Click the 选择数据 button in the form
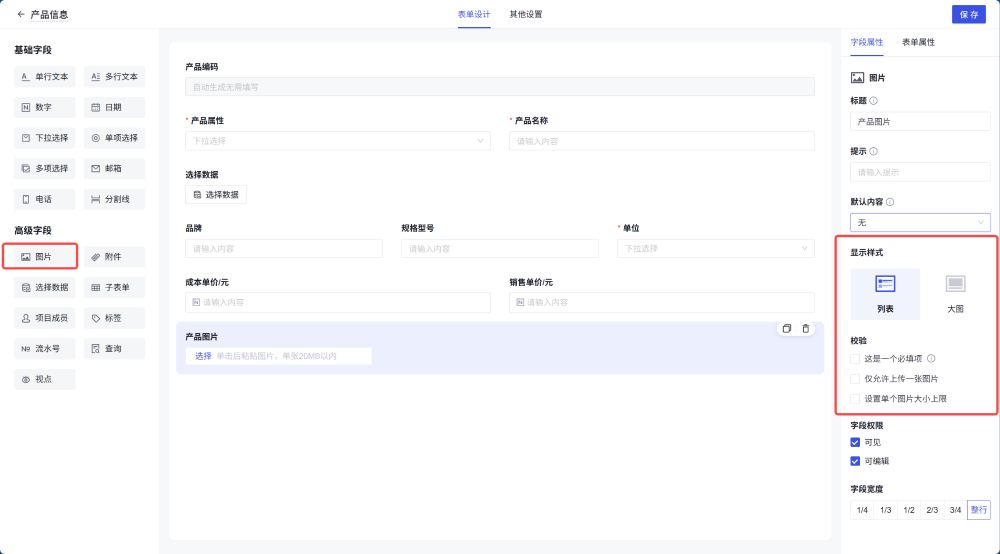The image size is (1000, 554). [216, 195]
